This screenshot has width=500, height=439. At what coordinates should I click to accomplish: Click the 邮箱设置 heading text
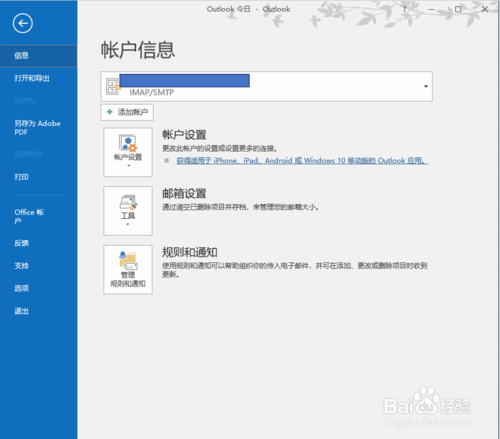click(x=184, y=194)
